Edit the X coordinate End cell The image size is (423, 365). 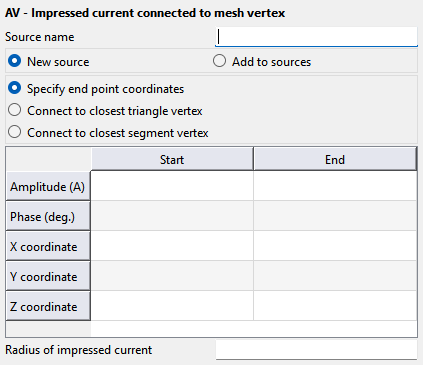[x=335, y=246]
